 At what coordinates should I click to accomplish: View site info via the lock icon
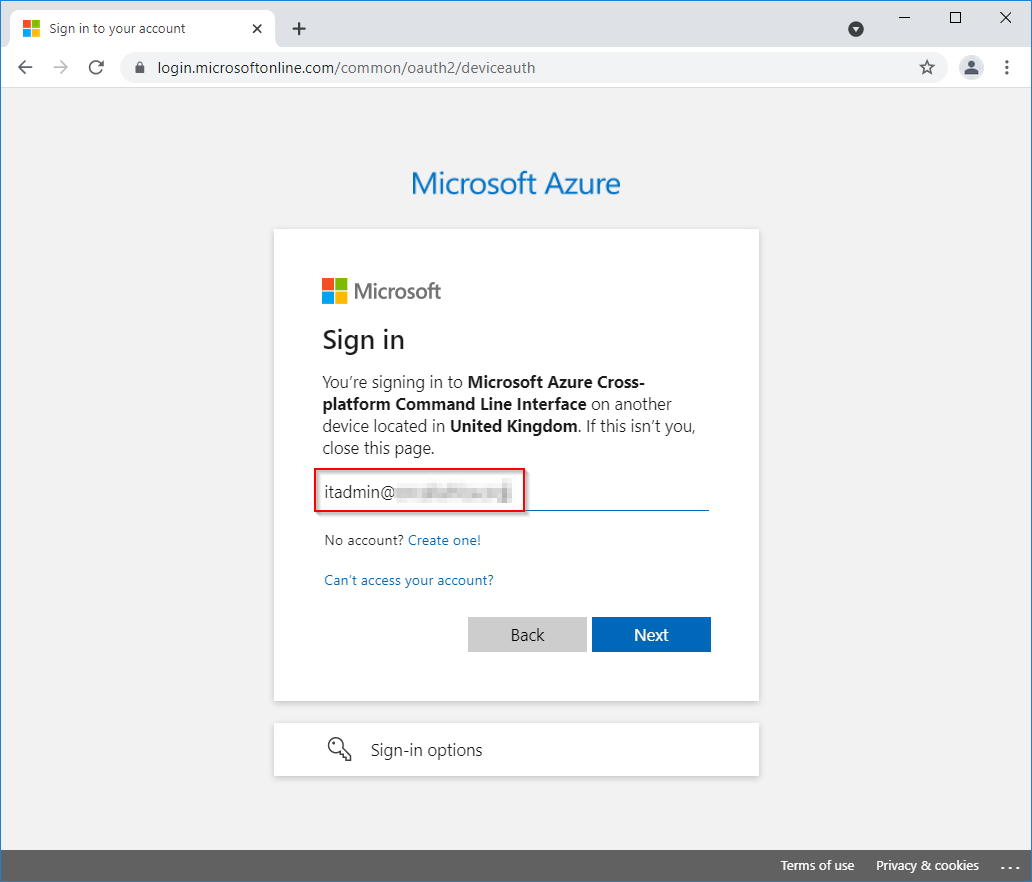pos(140,68)
